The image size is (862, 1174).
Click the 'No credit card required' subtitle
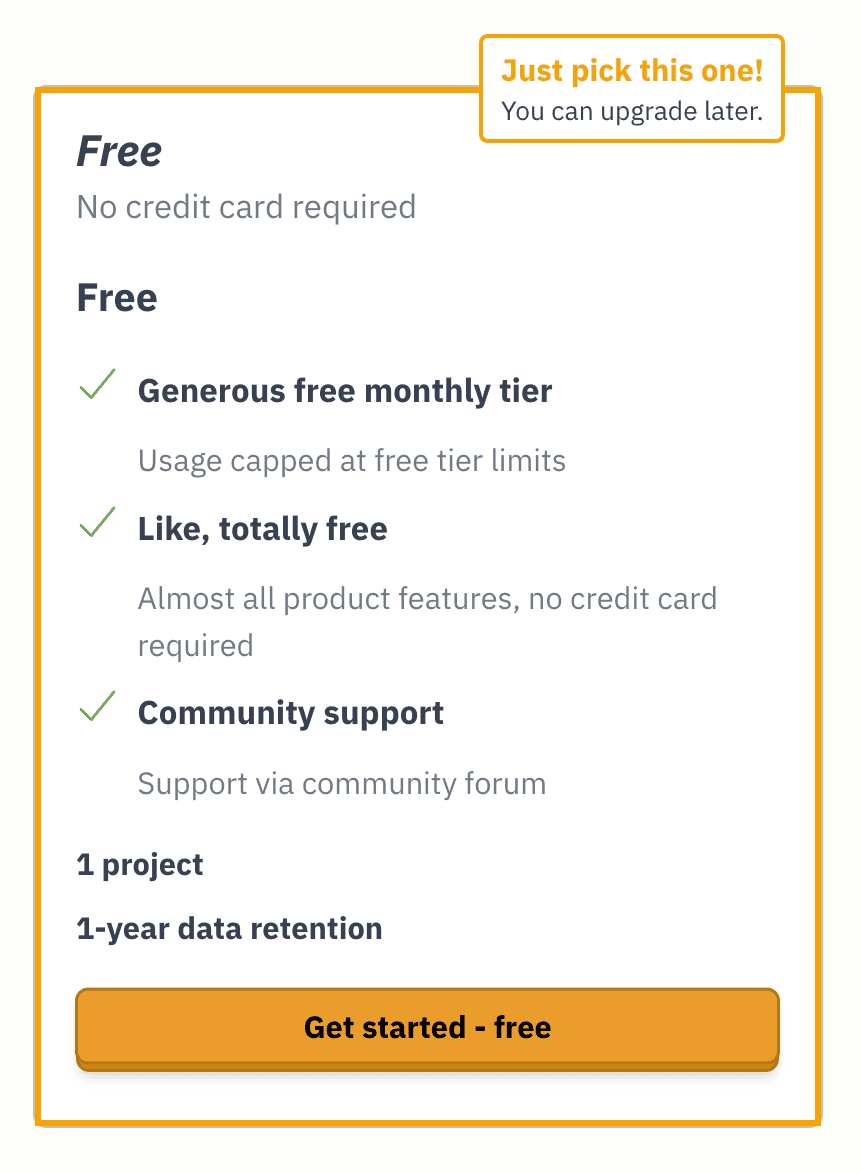[246, 207]
